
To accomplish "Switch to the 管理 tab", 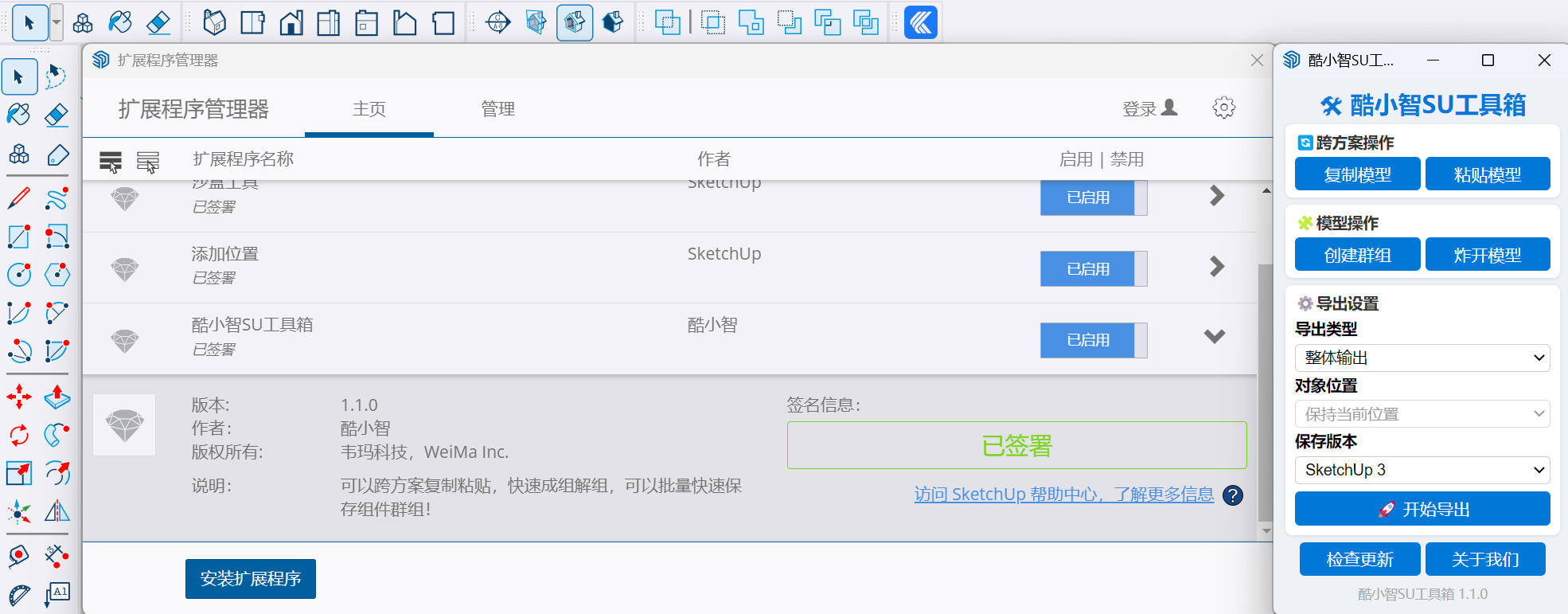I will click(x=498, y=109).
